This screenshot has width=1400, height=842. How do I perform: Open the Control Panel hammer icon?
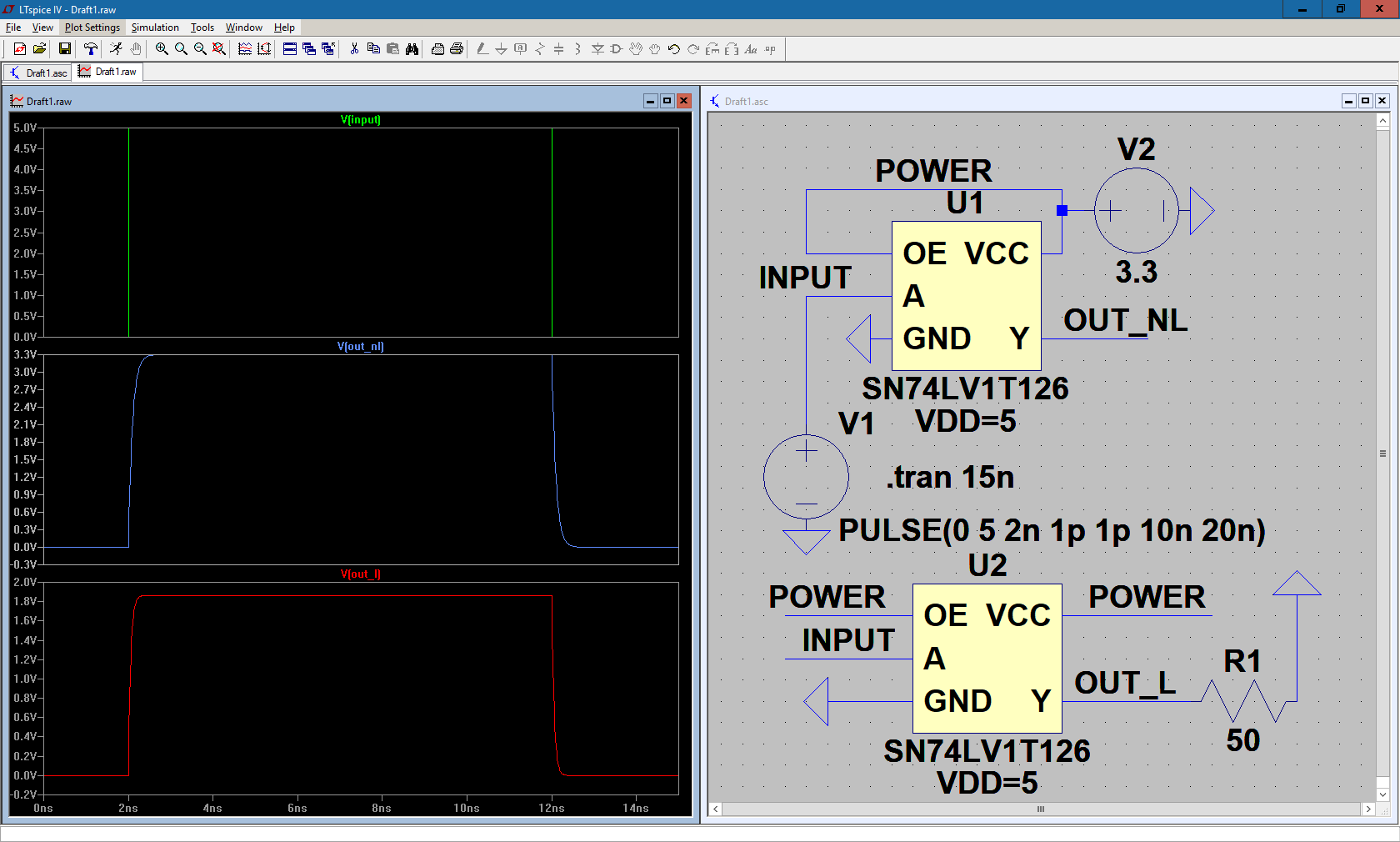90,49
